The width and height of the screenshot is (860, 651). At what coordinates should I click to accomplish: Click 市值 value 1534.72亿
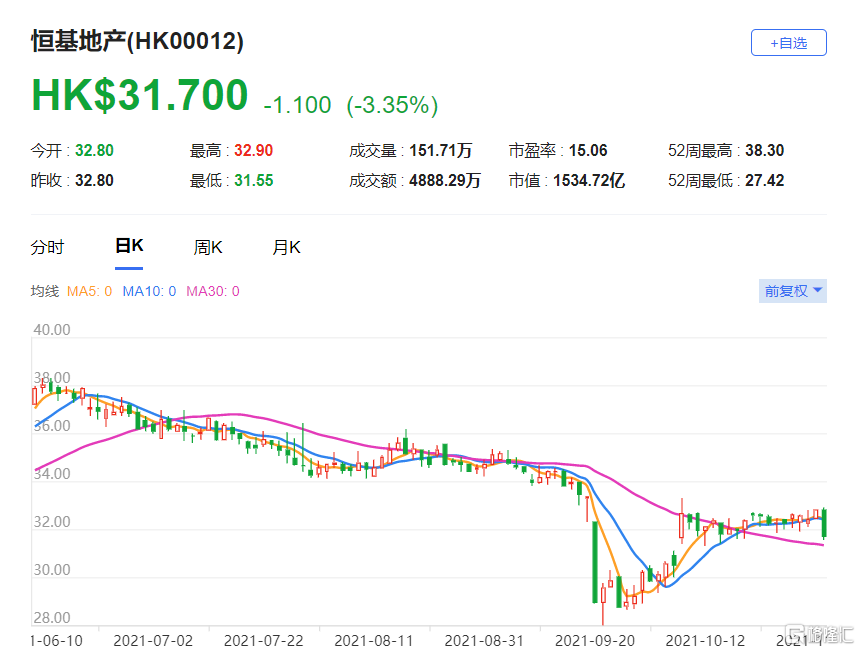(589, 180)
